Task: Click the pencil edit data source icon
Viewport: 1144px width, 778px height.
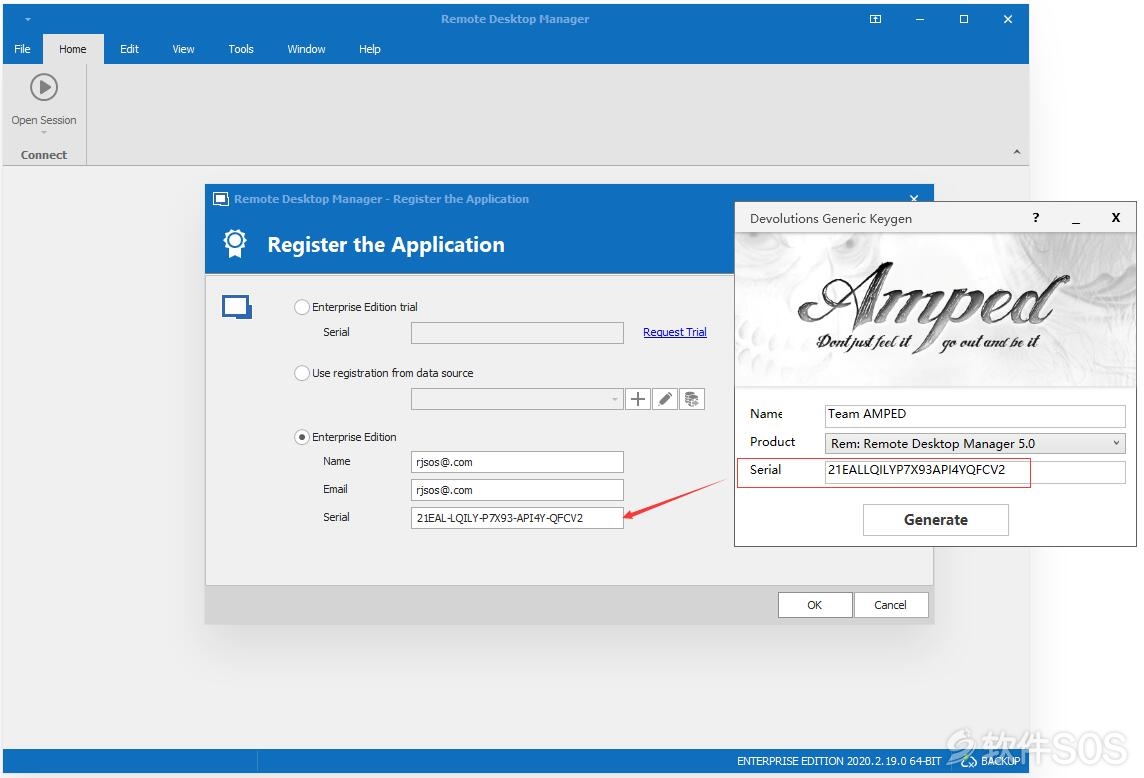Action: pos(665,399)
